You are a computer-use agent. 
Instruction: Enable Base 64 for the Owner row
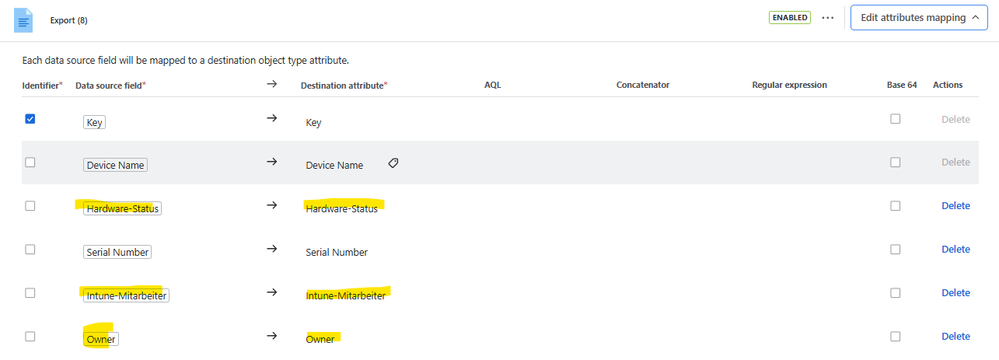(x=895, y=336)
